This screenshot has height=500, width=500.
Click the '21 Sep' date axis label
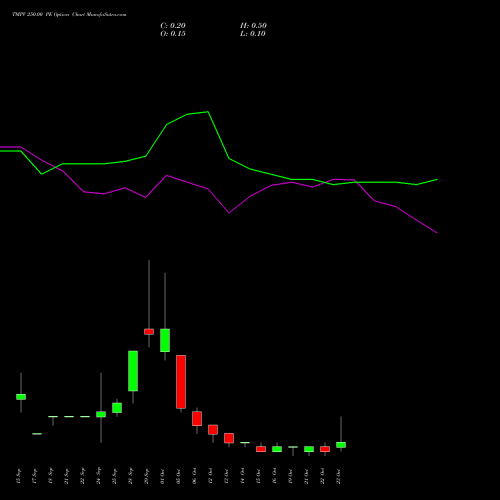click(x=66, y=476)
